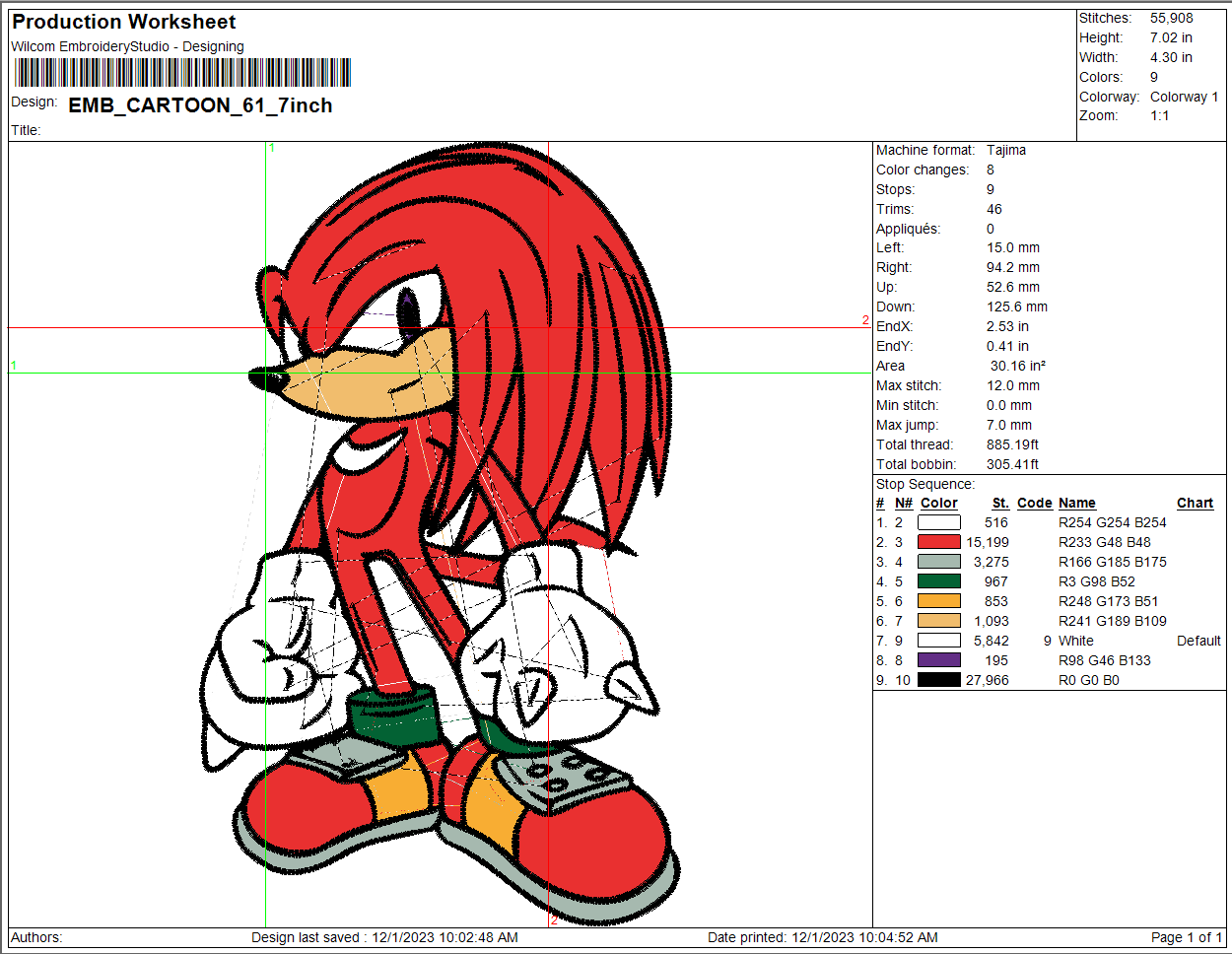Viewport: 1232px width, 954px height.
Task: Click the colorful barcode under Wilcom EmbroideryStudio
Action: pos(182,73)
